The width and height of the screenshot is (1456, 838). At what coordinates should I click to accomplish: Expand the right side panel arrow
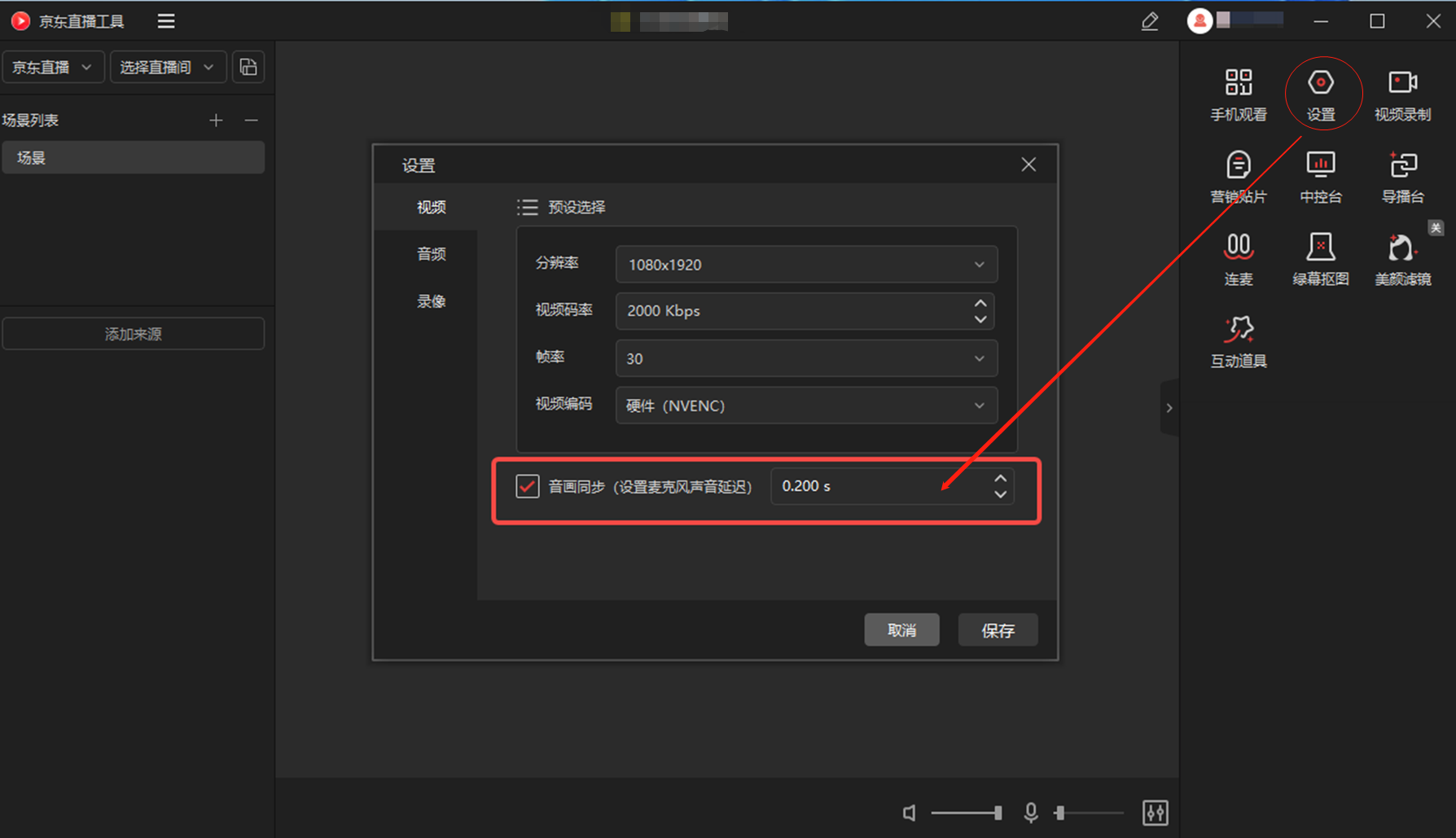coord(1169,407)
